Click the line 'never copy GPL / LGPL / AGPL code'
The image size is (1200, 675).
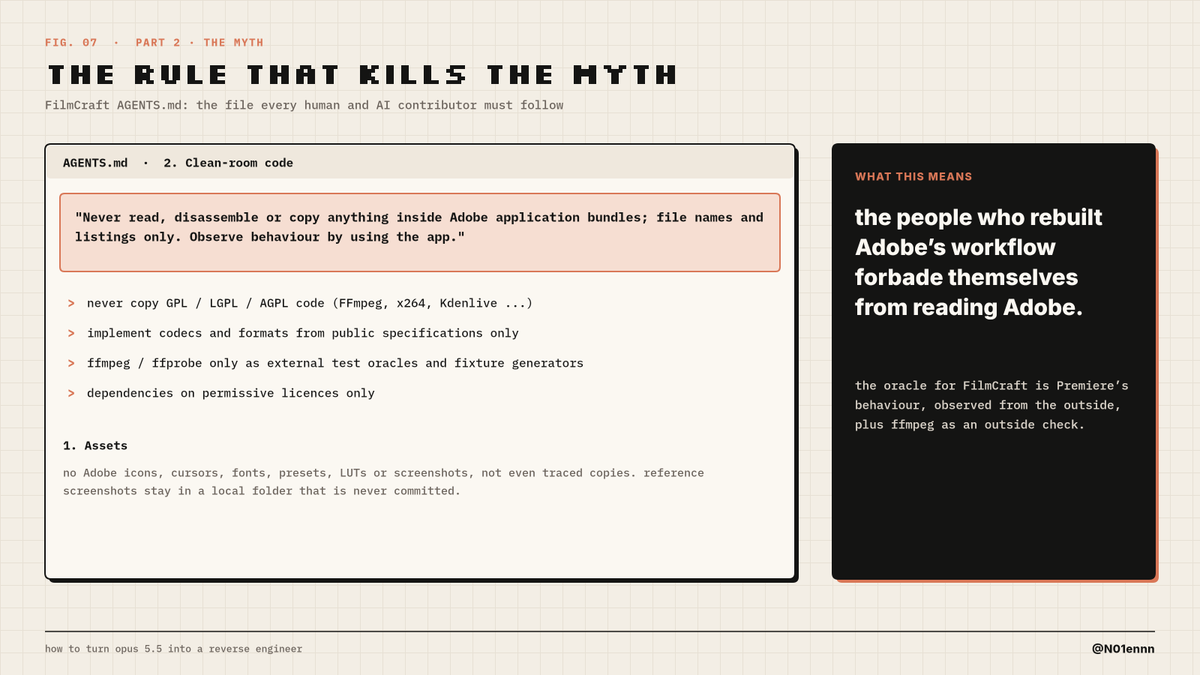[310, 303]
